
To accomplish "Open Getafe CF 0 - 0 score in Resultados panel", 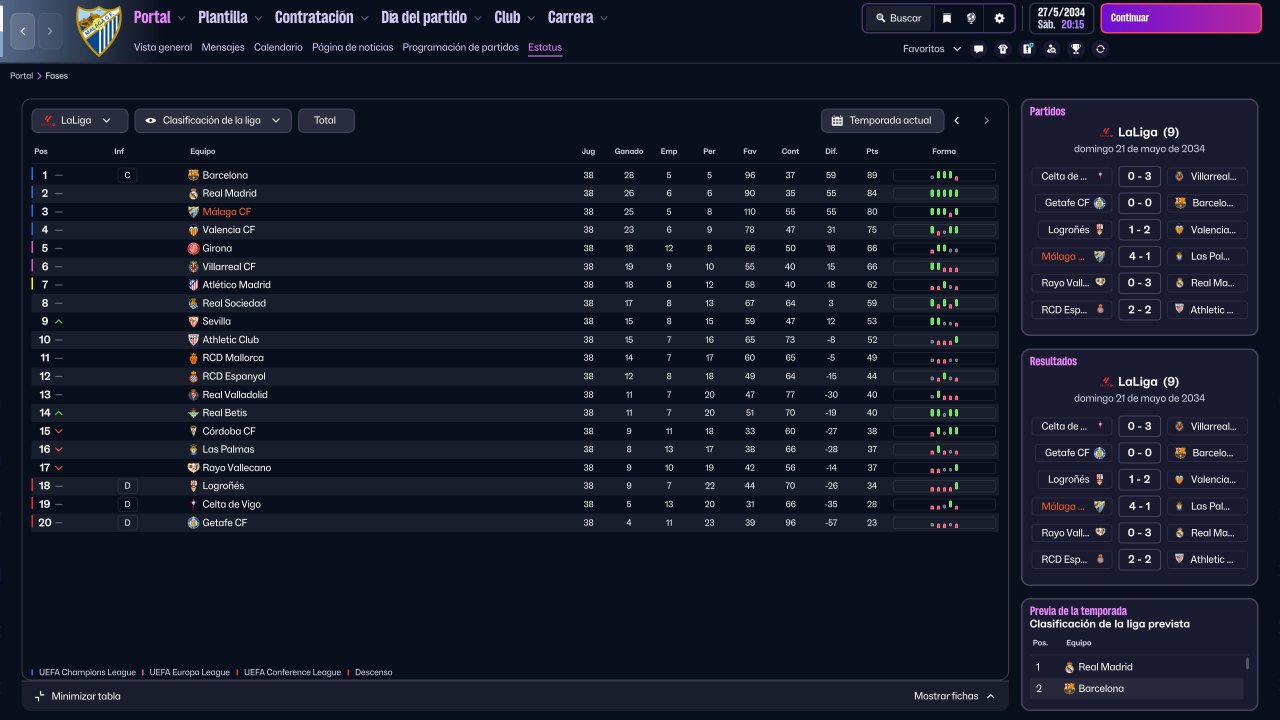I will [1139, 453].
